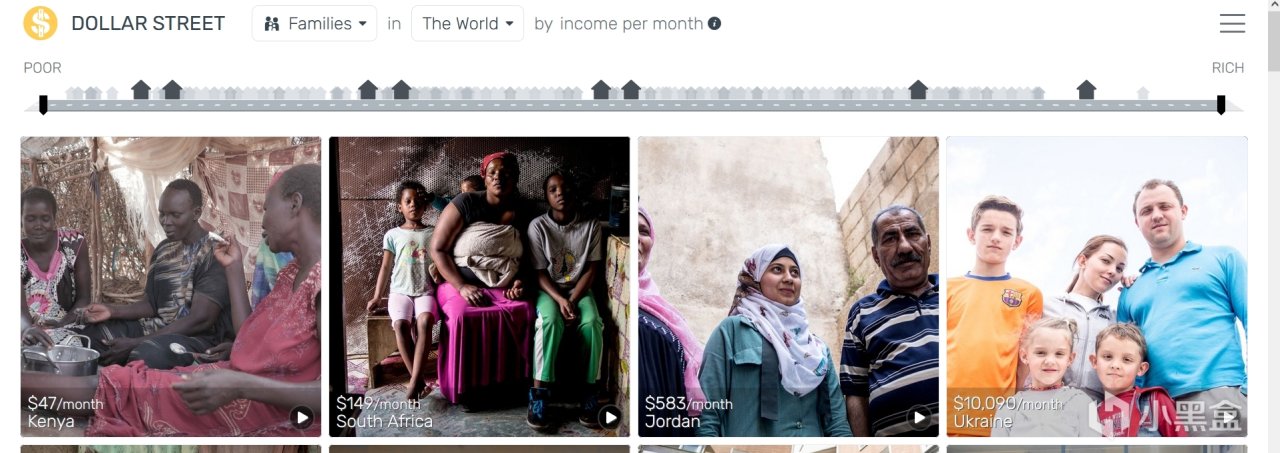Click the families people icon in the dropdown

tap(272, 23)
